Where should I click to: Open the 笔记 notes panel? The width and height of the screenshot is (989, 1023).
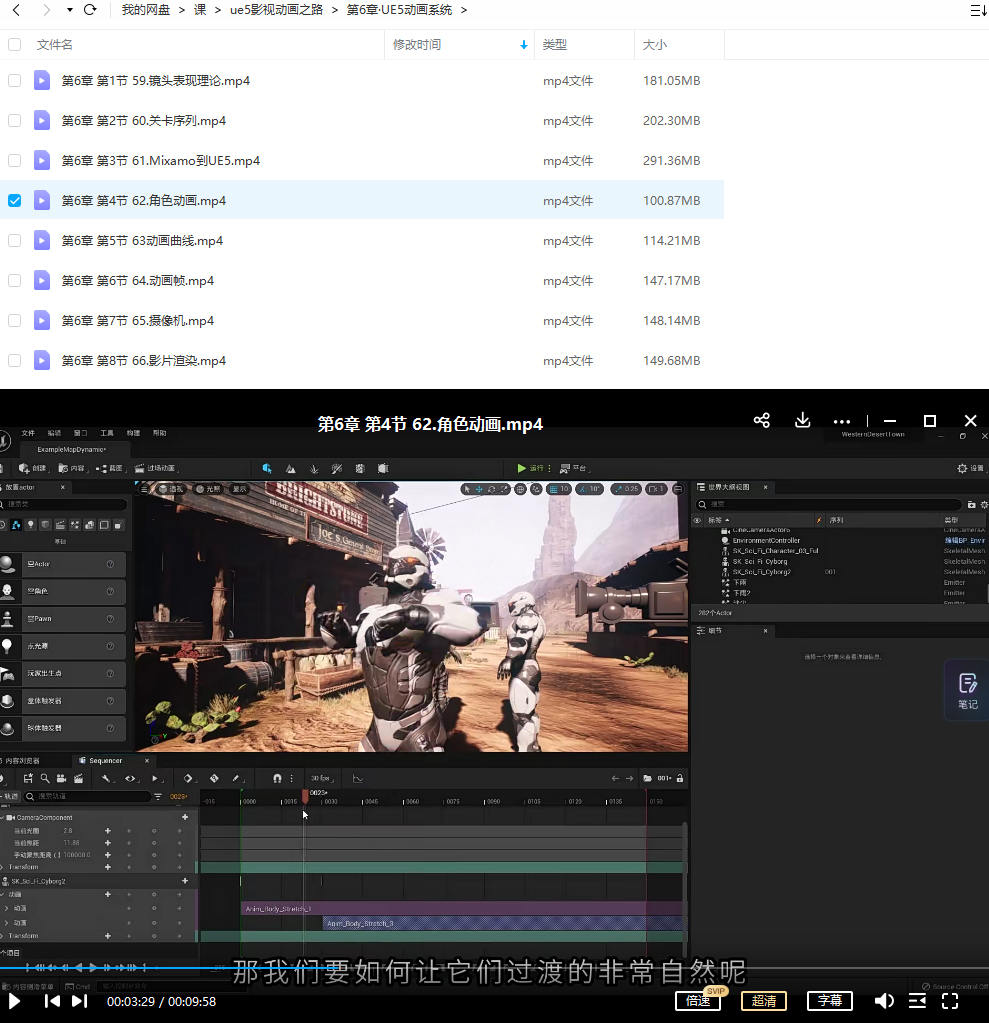(x=967, y=691)
